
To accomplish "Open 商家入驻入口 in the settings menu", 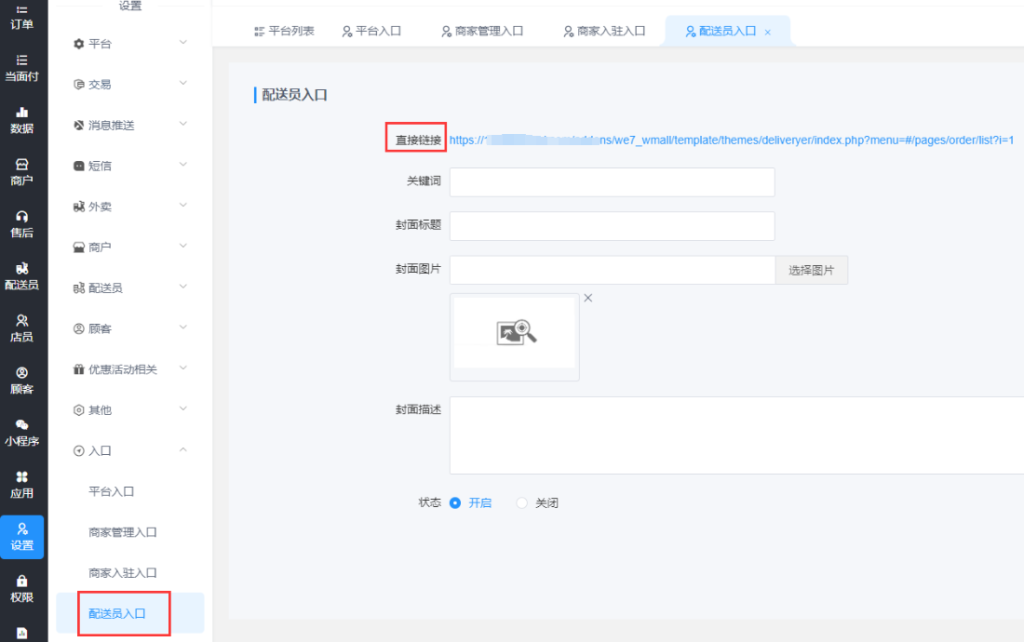I will pos(123,573).
